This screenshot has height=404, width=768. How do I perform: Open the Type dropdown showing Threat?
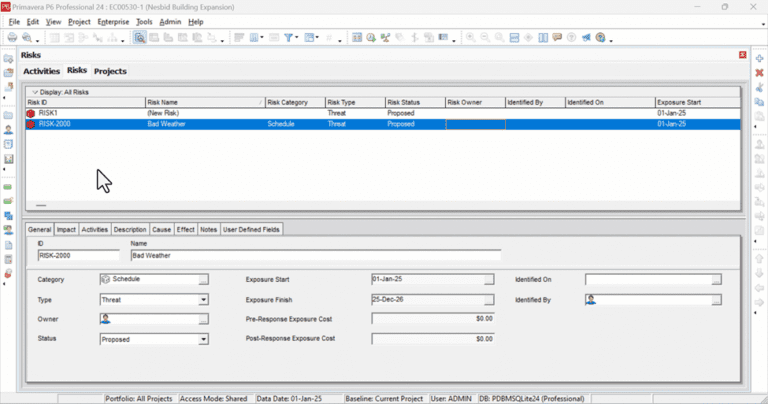tap(203, 299)
